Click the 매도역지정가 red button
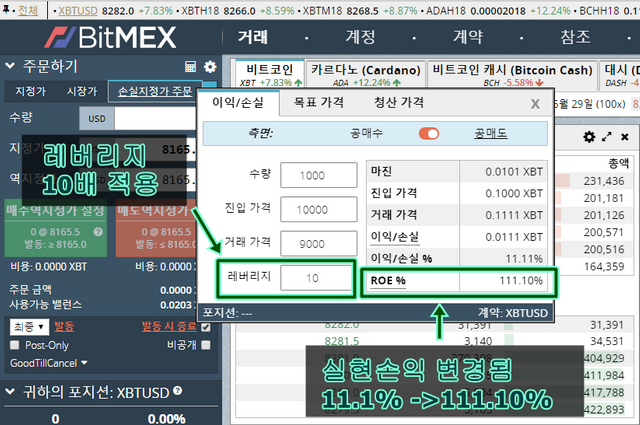 point(156,228)
